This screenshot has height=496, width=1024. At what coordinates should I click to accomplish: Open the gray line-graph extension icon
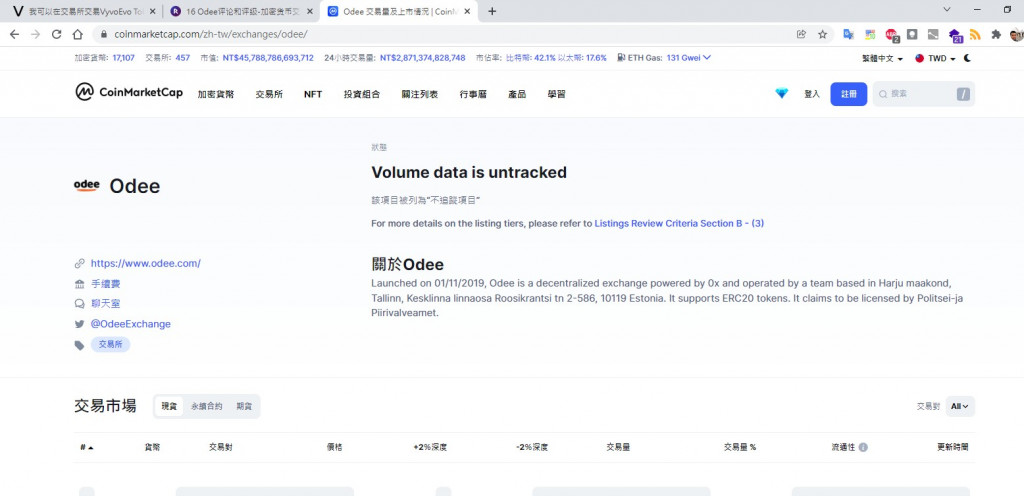click(x=933, y=35)
